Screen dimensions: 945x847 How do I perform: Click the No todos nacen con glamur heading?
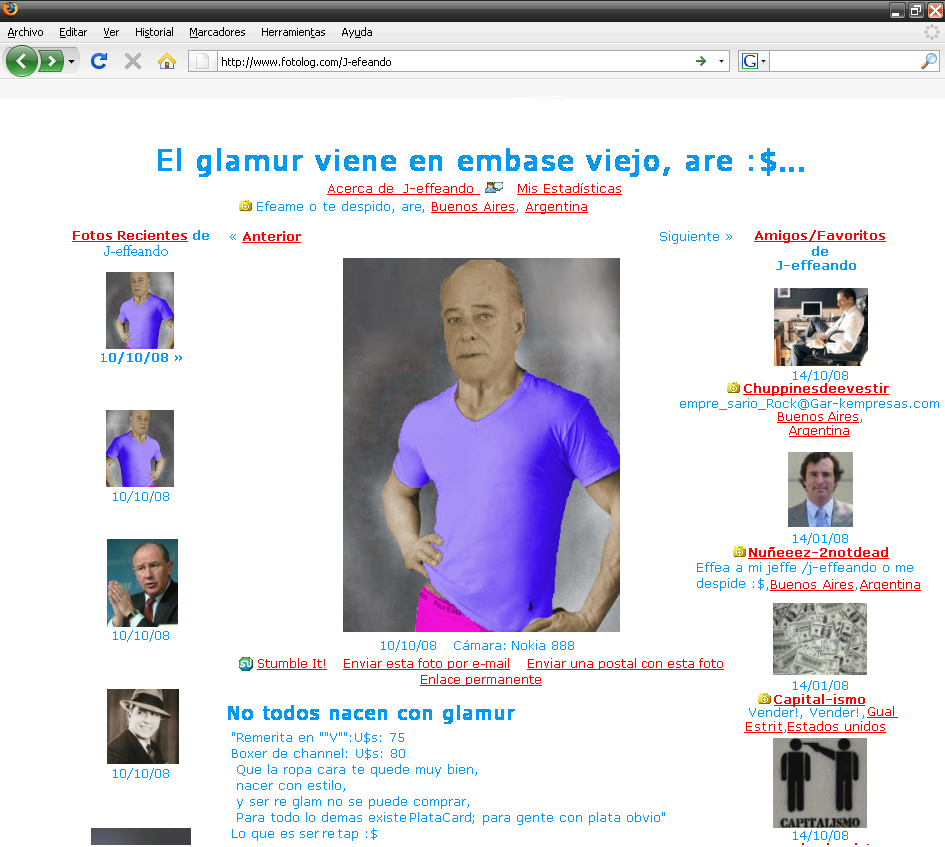pyautogui.click(x=371, y=714)
